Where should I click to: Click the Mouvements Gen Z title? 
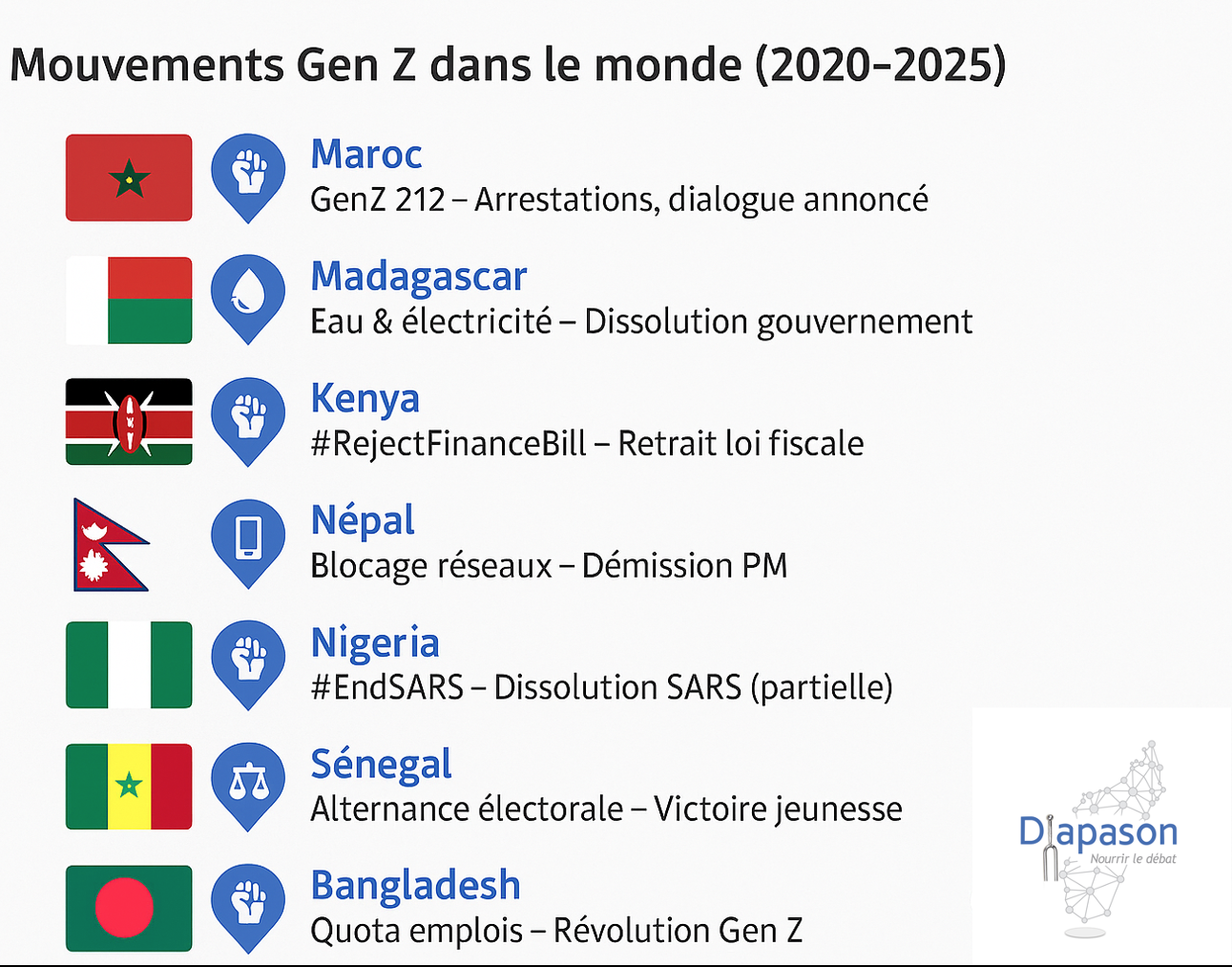(x=508, y=65)
